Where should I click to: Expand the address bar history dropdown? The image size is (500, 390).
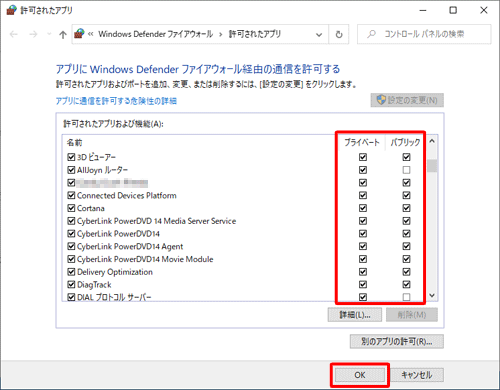319,34
